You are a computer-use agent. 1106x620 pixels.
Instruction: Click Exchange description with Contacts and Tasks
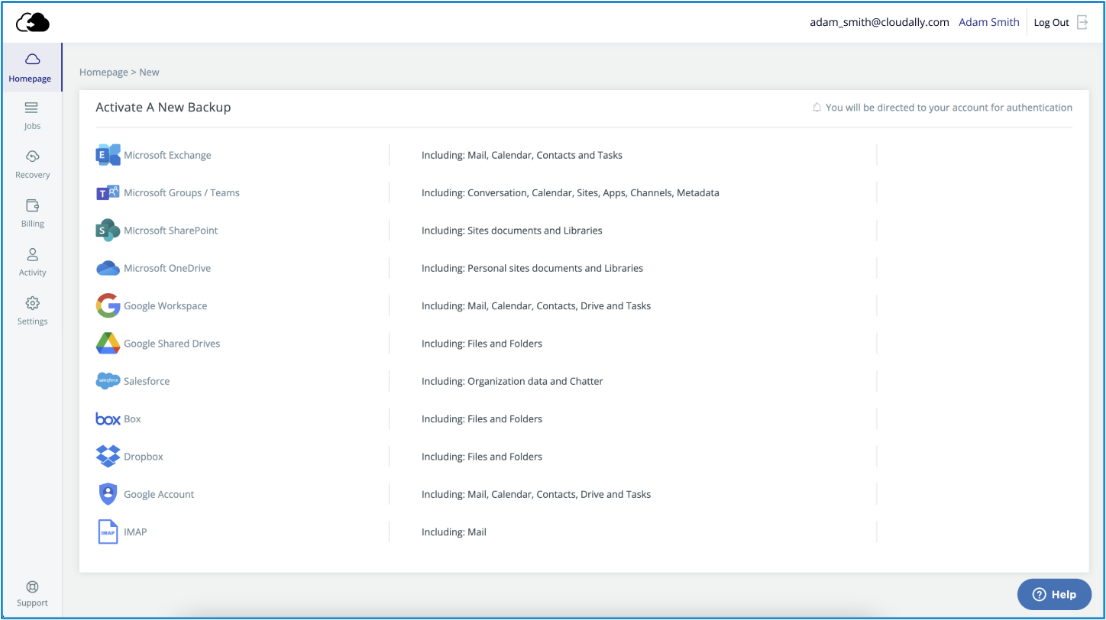pyautogui.click(x=522, y=155)
